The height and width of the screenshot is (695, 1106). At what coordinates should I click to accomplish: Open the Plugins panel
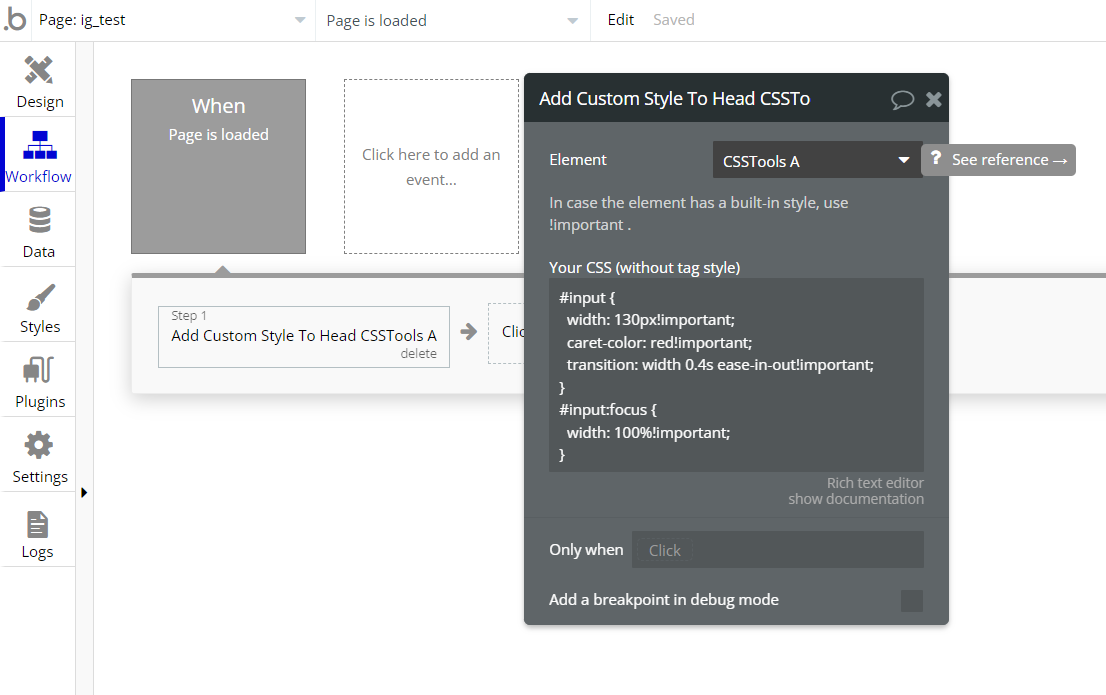[38, 380]
